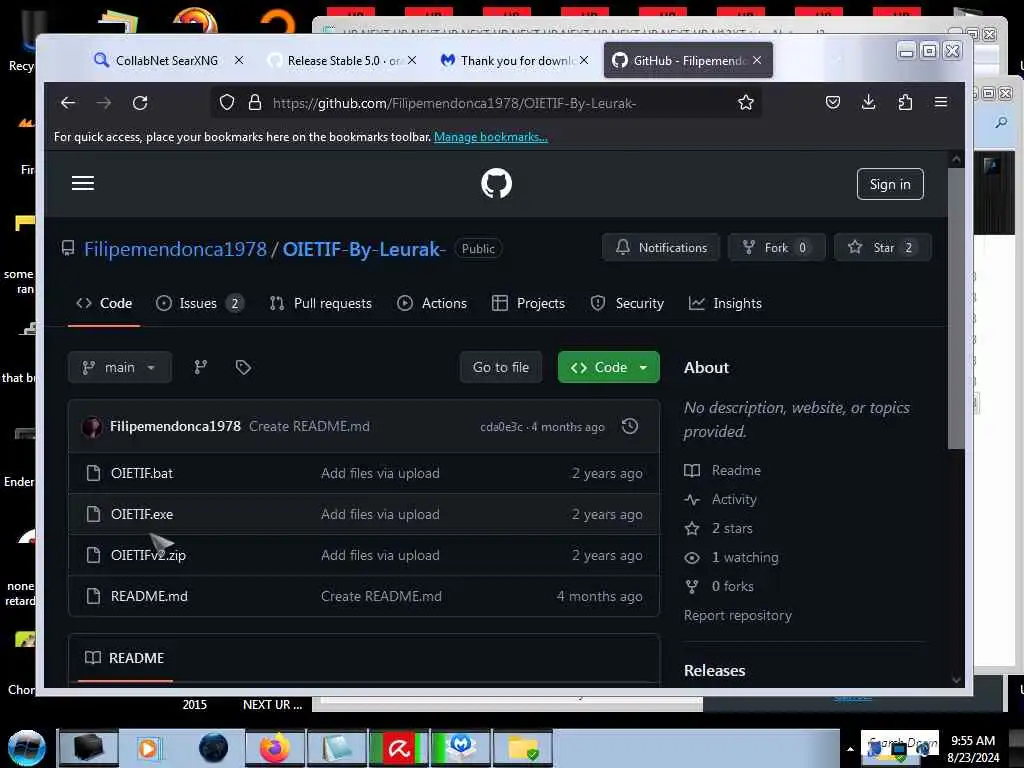The width and height of the screenshot is (1024, 768).
Task: Open the OIETIF.bat file
Action: (x=142, y=473)
